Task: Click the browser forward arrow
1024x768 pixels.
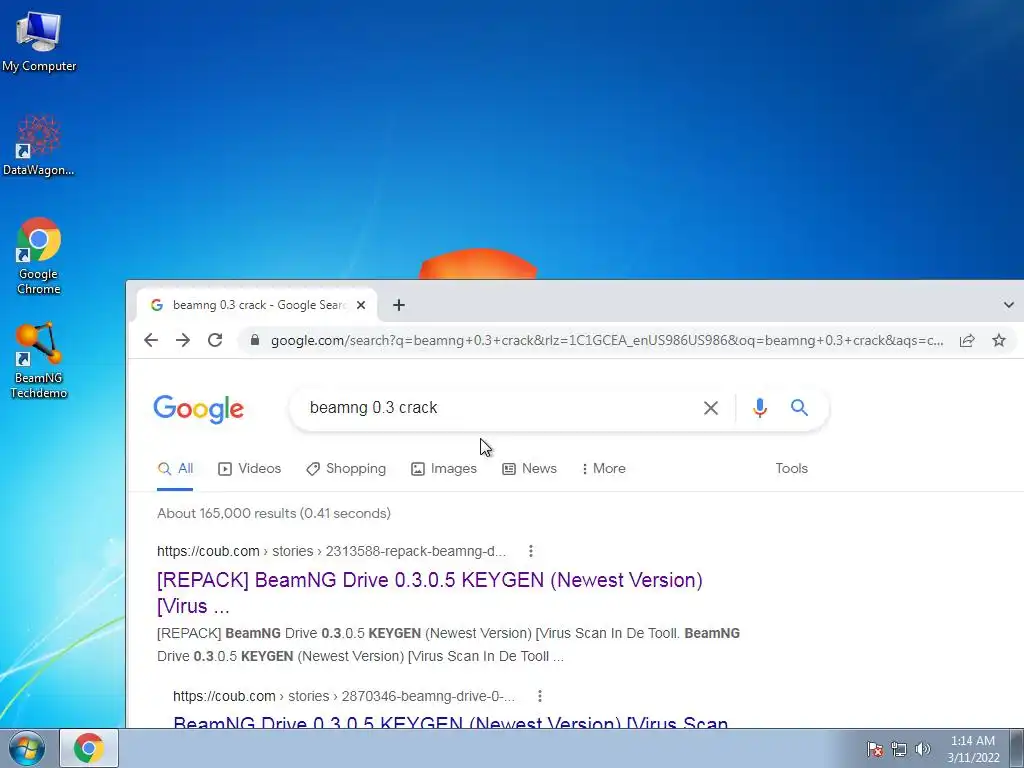Action: [x=183, y=340]
